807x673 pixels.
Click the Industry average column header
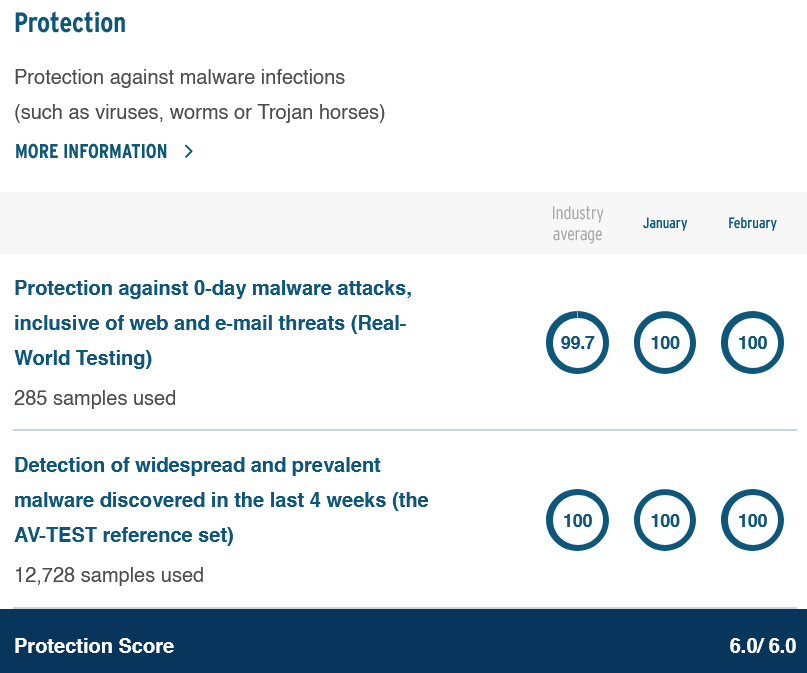coord(577,223)
